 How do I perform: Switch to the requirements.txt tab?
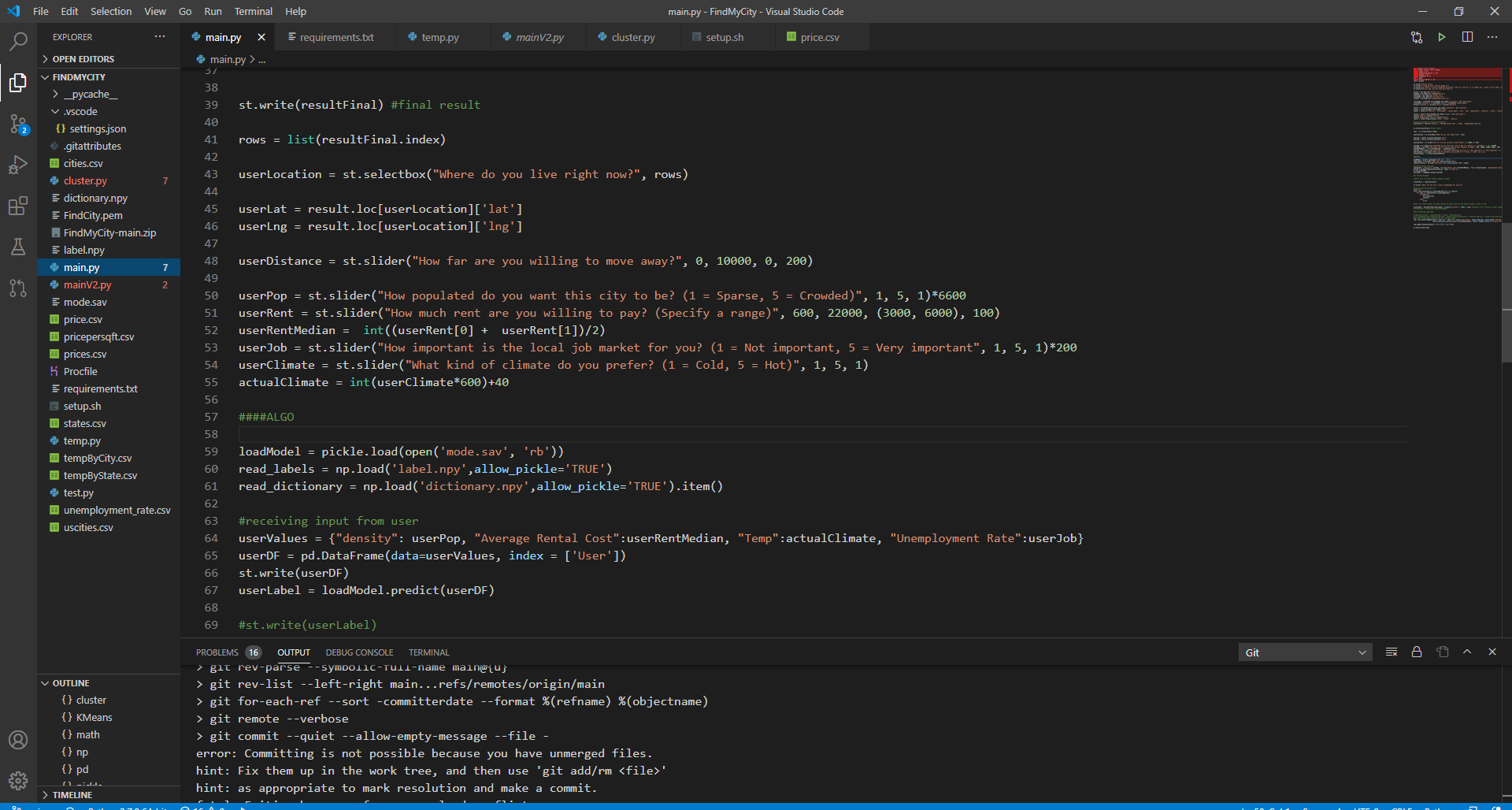click(336, 37)
